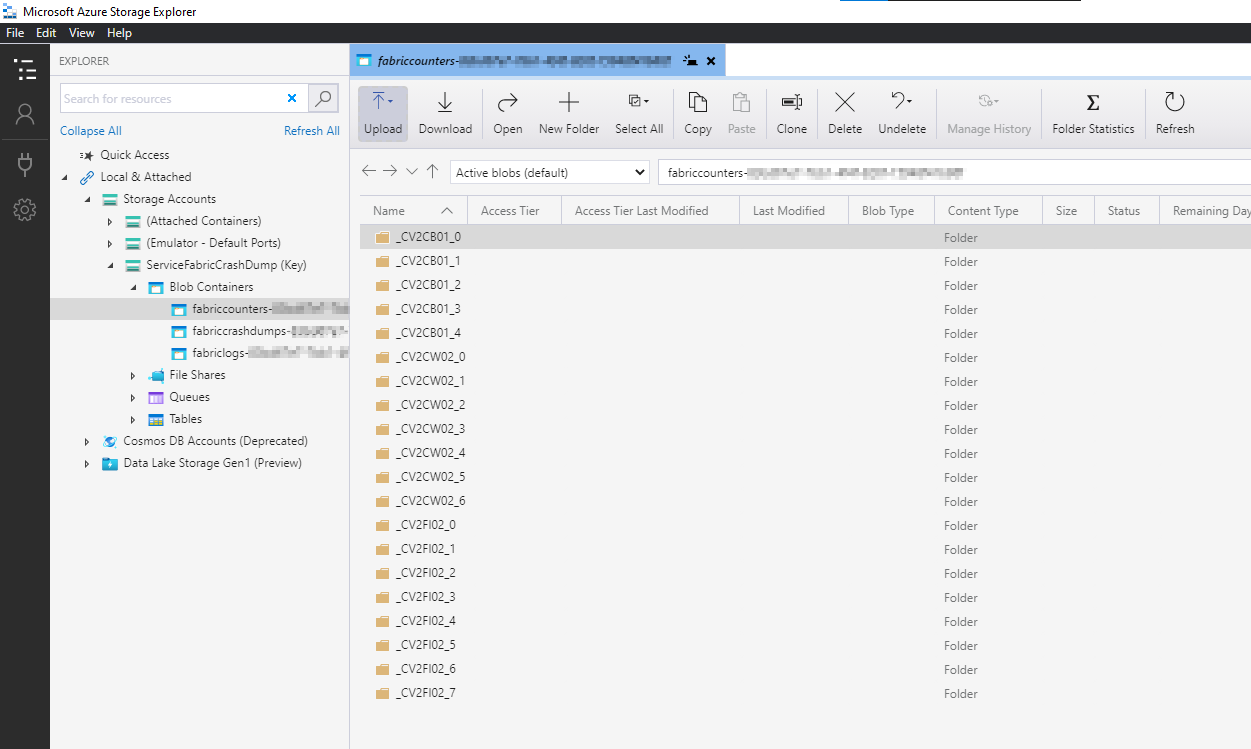
Task: Select the _CV2FI02_7 folder row
Action: 805,693
